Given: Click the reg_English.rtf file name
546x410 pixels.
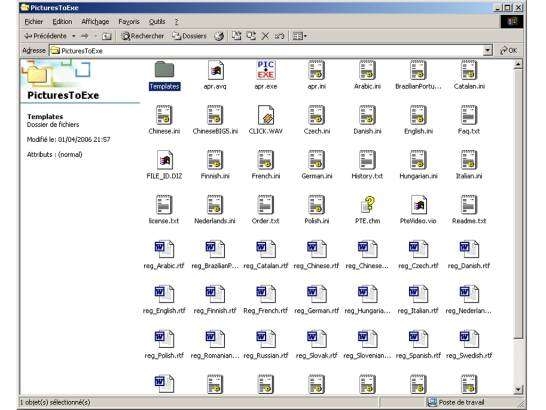Looking at the screenshot, I should (x=164, y=311).
